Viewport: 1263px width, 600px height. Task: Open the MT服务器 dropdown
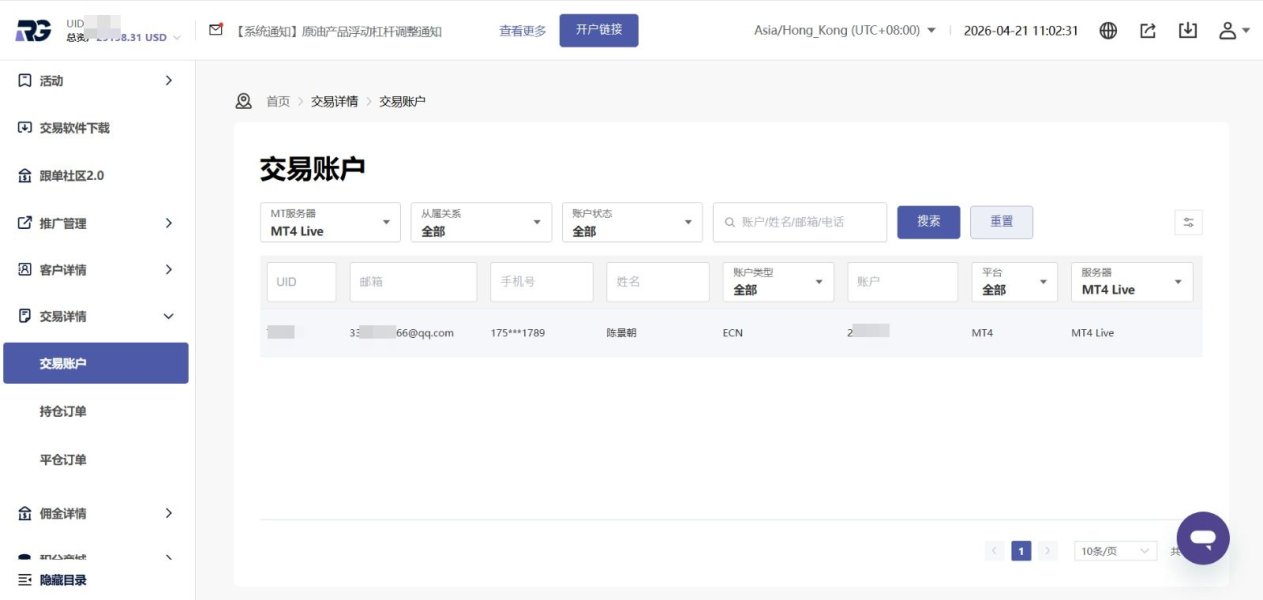coord(330,222)
